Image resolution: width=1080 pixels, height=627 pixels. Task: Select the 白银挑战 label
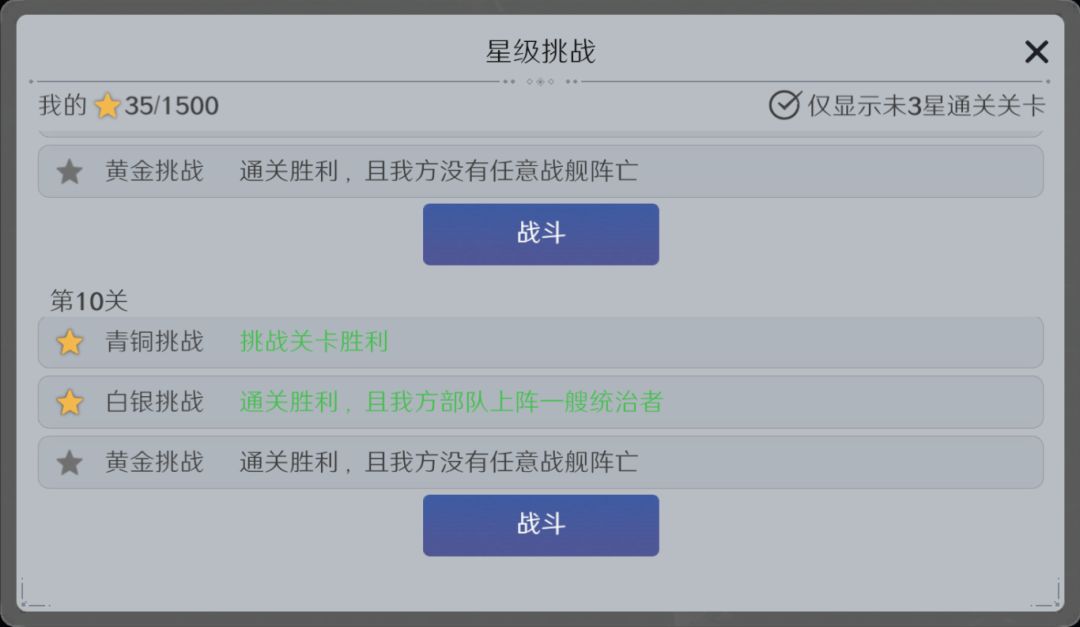[154, 402]
